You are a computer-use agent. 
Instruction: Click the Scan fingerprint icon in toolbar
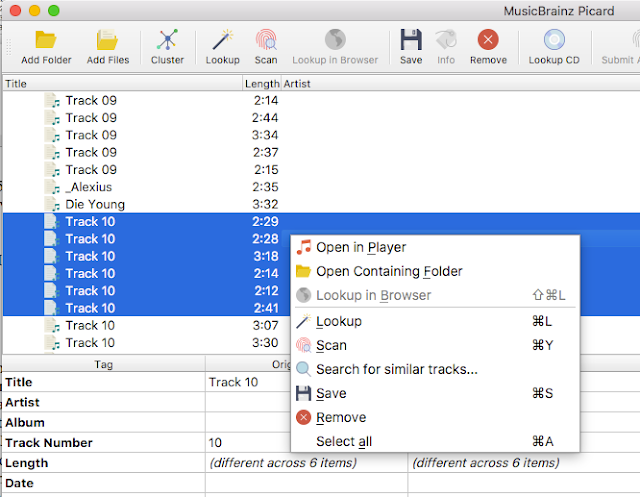click(x=266, y=40)
